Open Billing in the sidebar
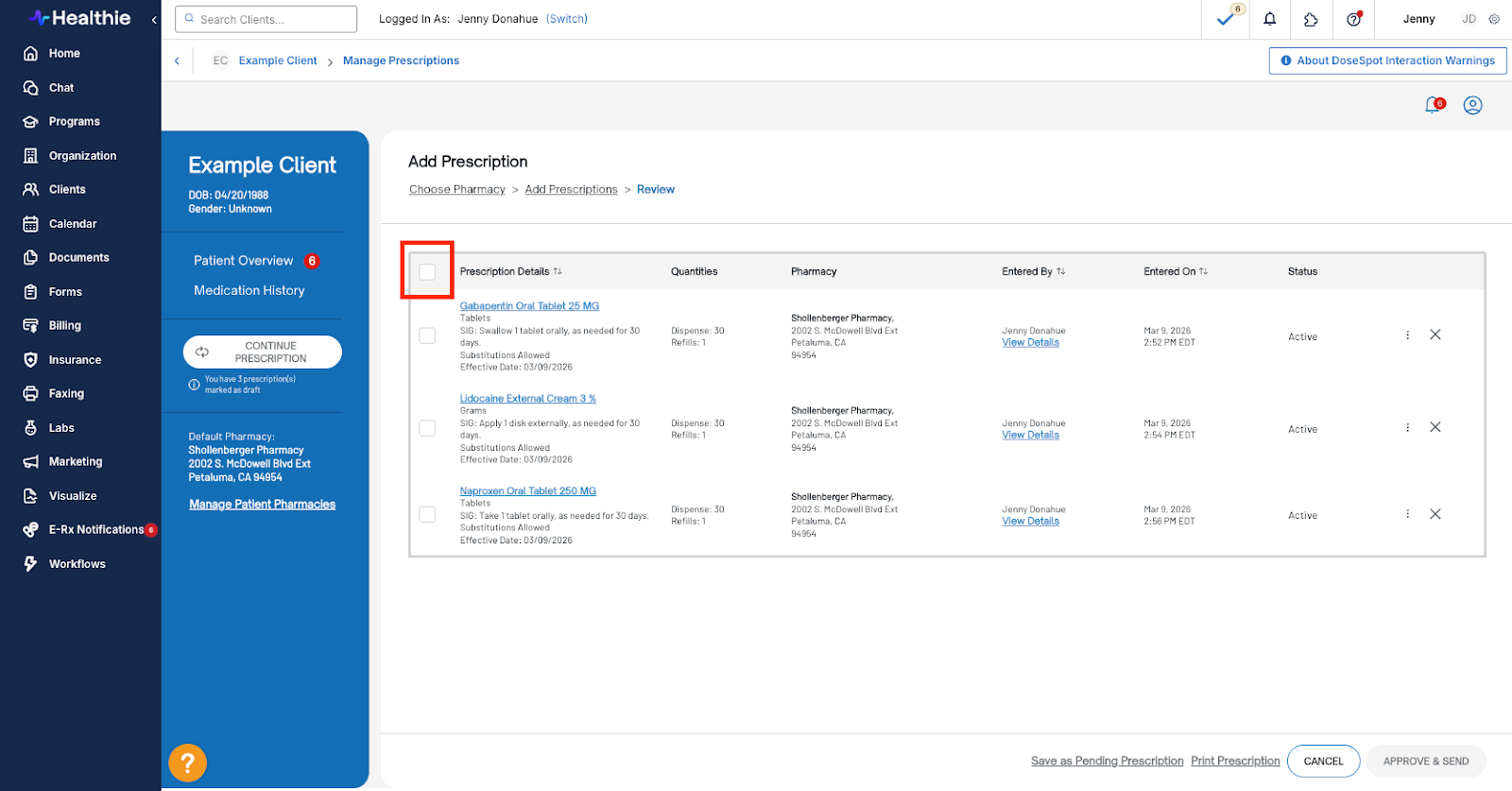Viewport: 1512px width, 791px height. (x=64, y=325)
